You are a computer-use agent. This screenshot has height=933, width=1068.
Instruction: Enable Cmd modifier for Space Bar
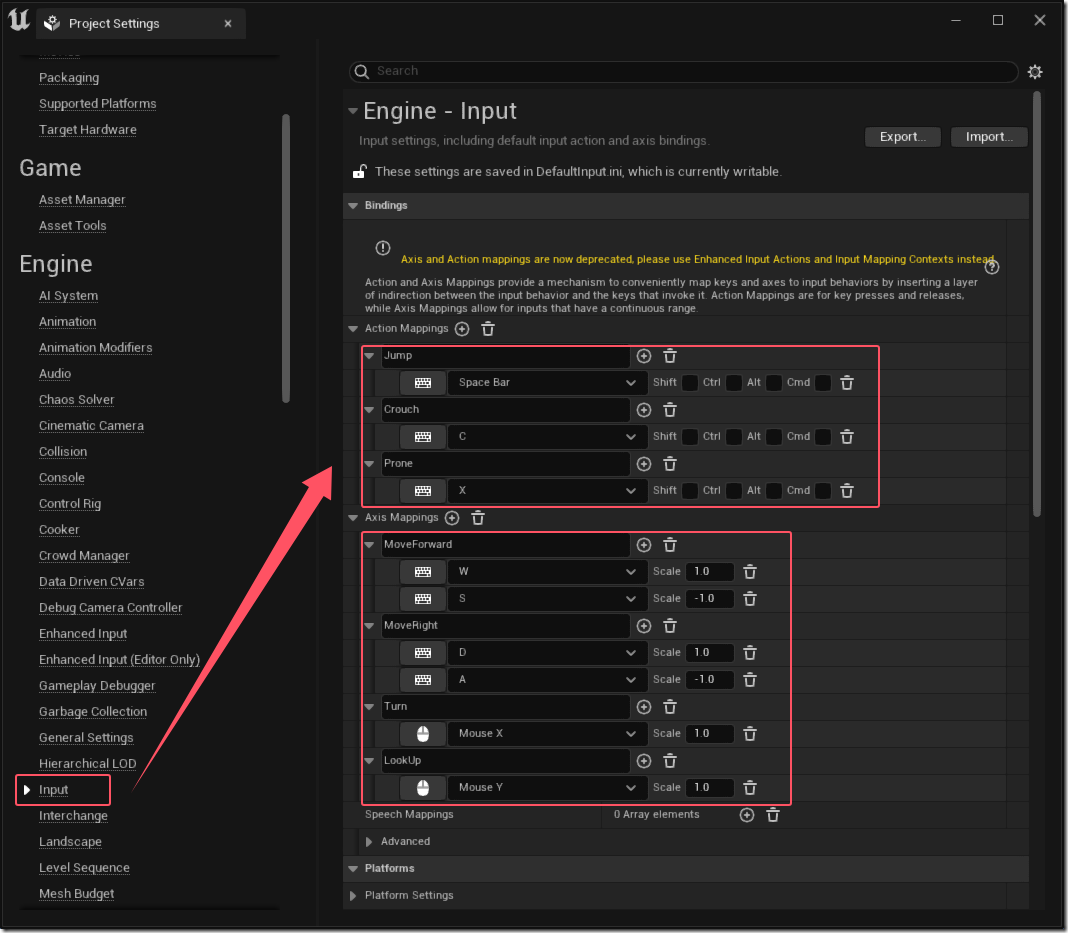pos(823,383)
